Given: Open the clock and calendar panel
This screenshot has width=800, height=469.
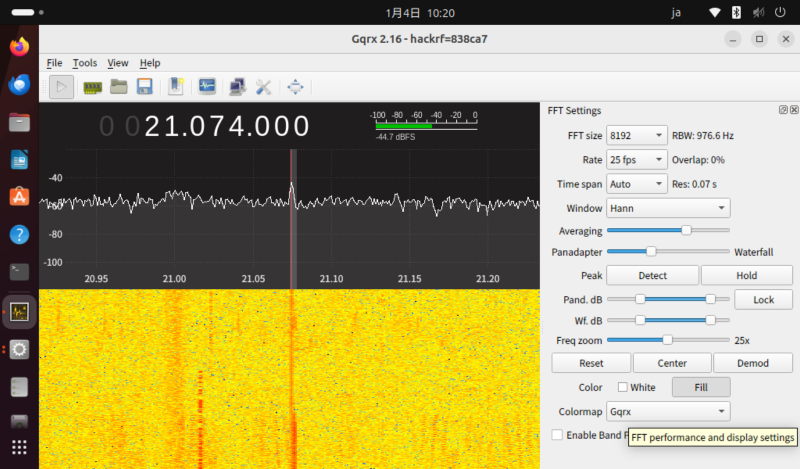Looking at the screenshot, I should click(420, 13).
